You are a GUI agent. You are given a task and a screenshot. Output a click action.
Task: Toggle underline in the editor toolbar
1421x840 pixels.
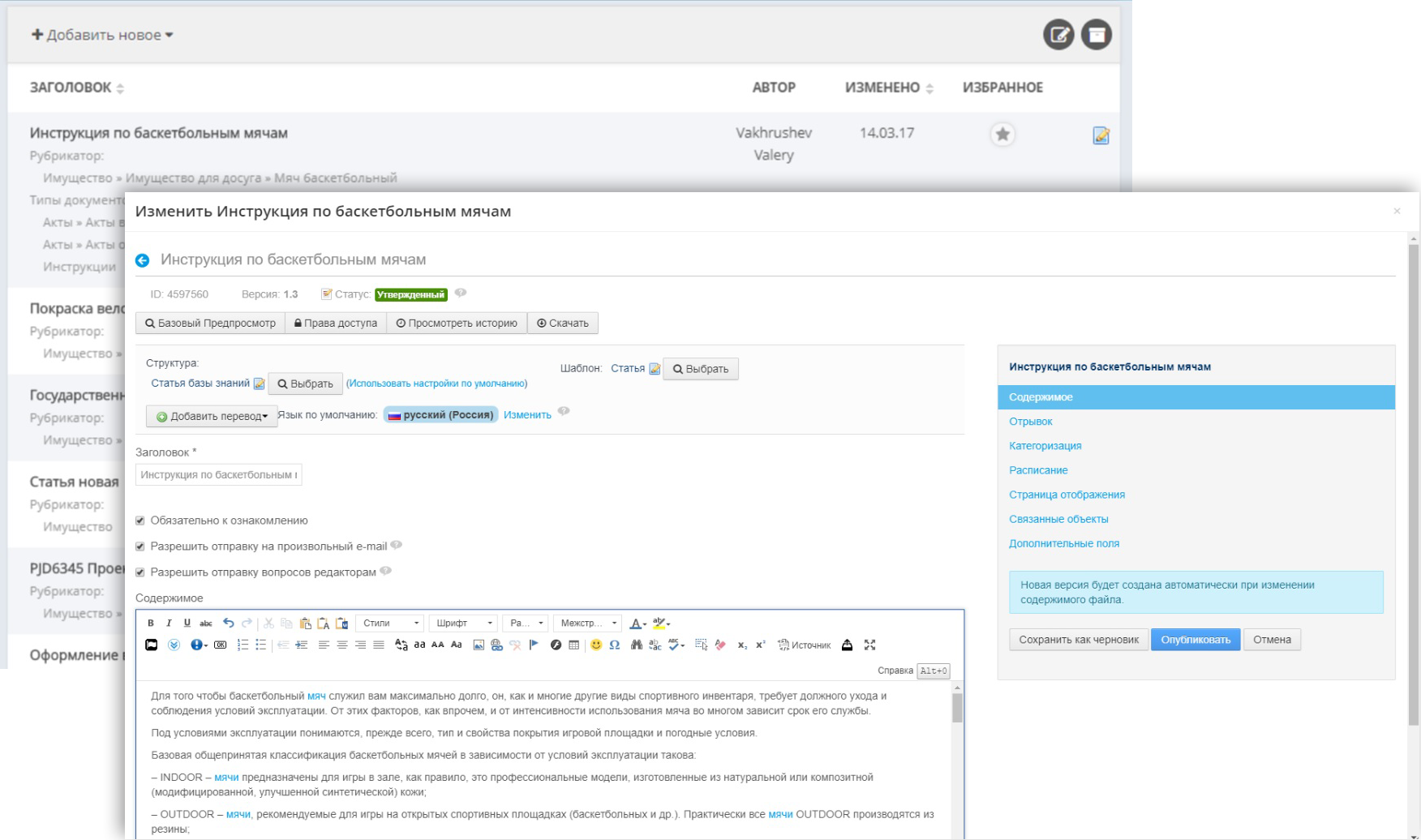(187, 624)
